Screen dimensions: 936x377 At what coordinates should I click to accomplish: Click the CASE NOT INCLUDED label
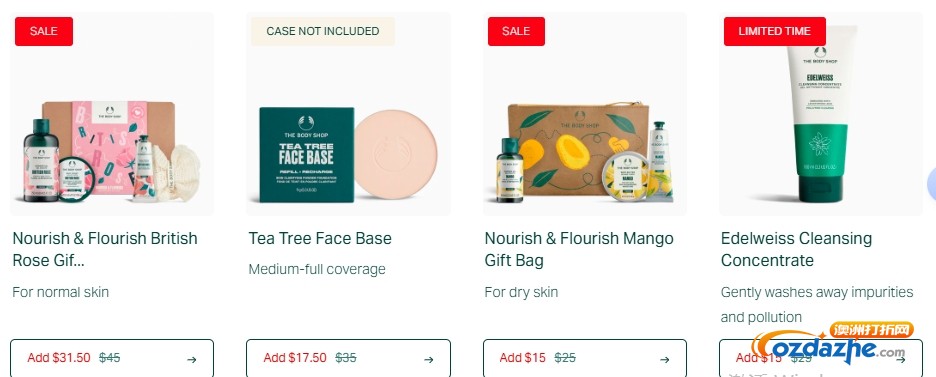tap(322, 32)
